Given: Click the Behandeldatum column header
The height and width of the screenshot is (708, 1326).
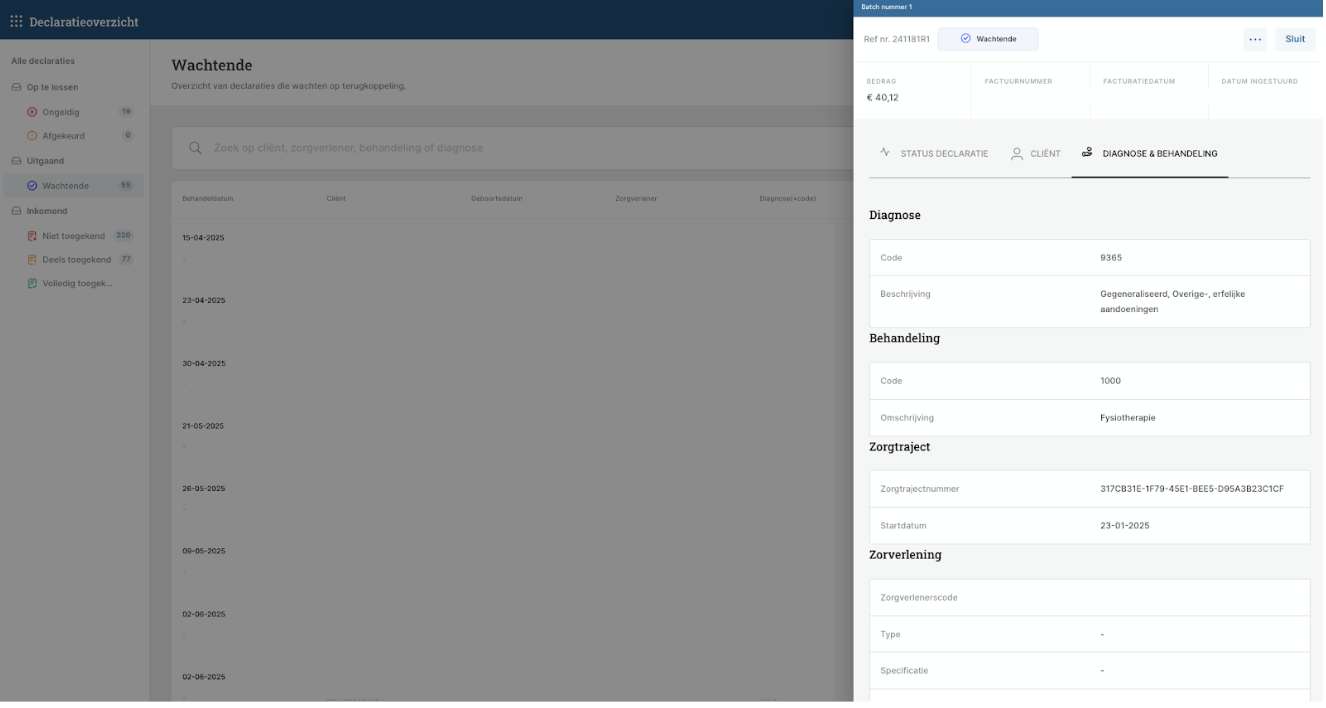Looking at the screenshot, I should pyautogui.click(x=208, y=199).
